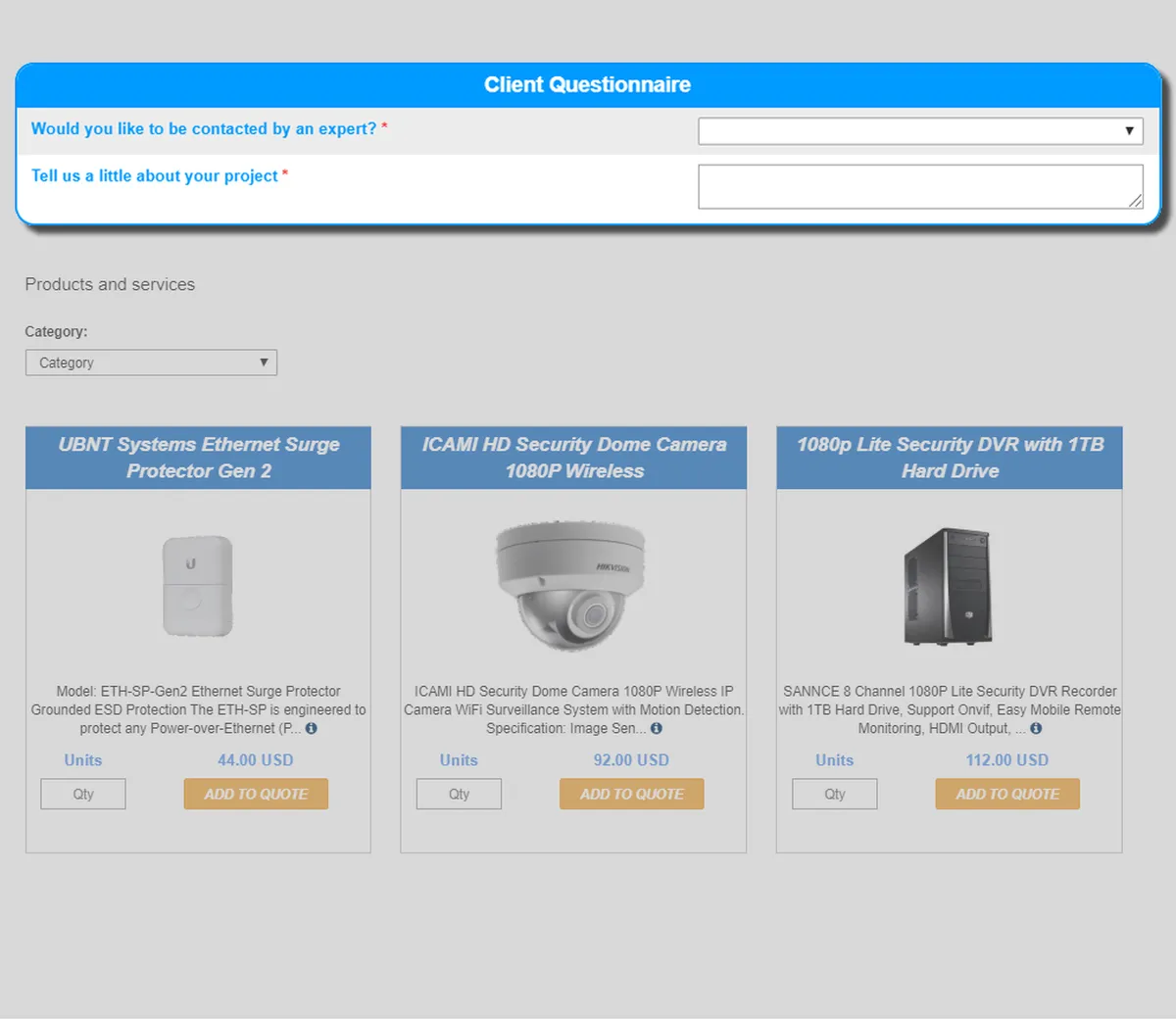1176x1020 pixels.
Task: Open the contacted by an expert dropdown
Action: click(x=919, y=131)
